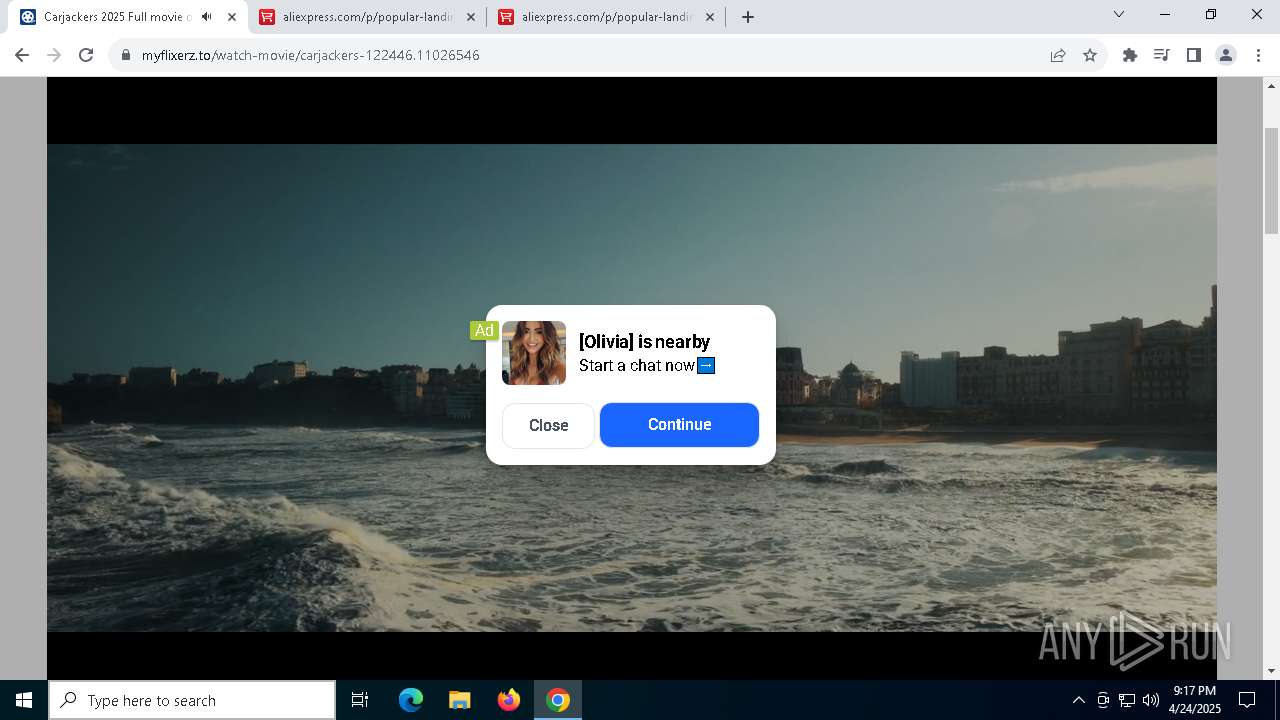The height and width of the screenshot is (720, 1280).
Task: Click the taskbar search box
Action: [x=192, y=700]
